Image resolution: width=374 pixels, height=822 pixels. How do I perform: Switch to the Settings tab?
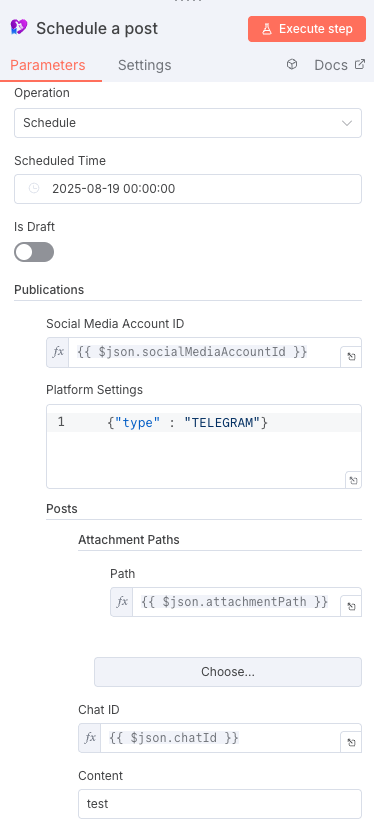pyautogui.click(x=144, y=65)
